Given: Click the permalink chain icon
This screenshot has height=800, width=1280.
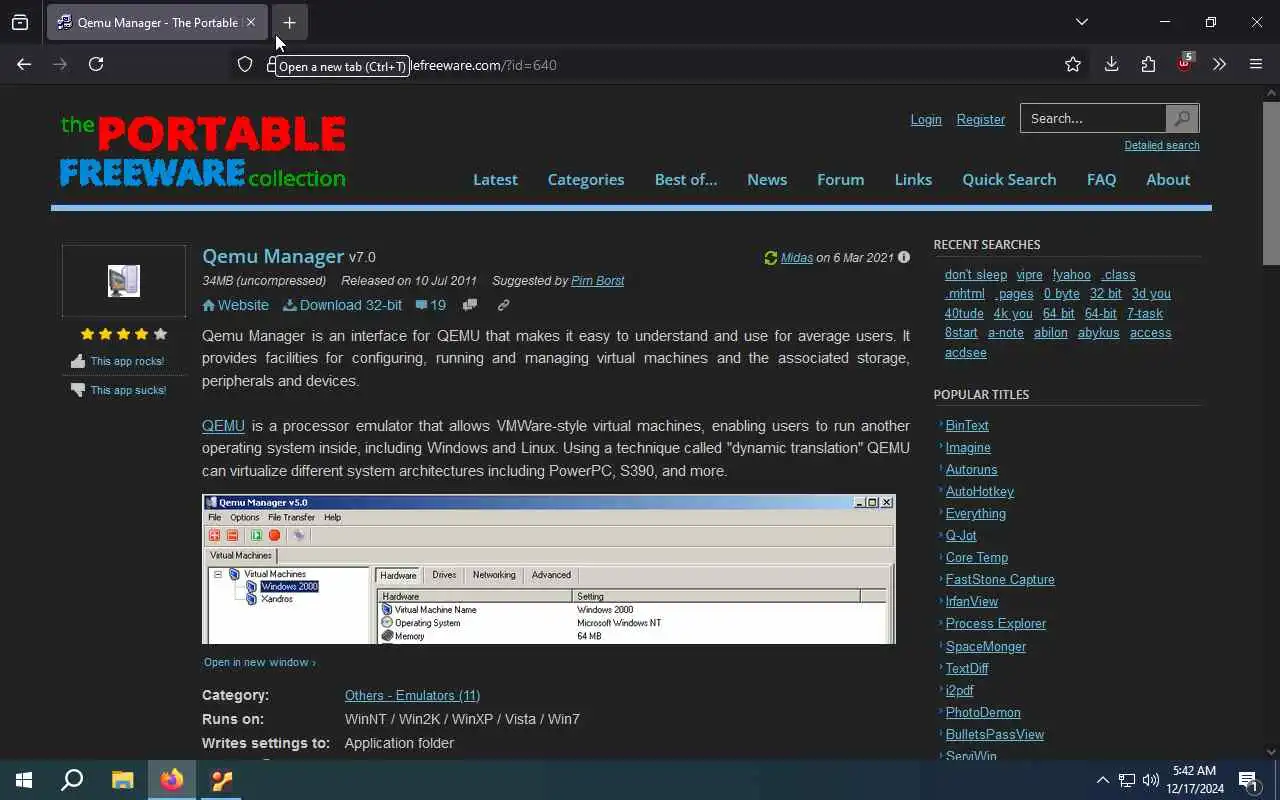Looking at the screenshot, I should point(503,305).
